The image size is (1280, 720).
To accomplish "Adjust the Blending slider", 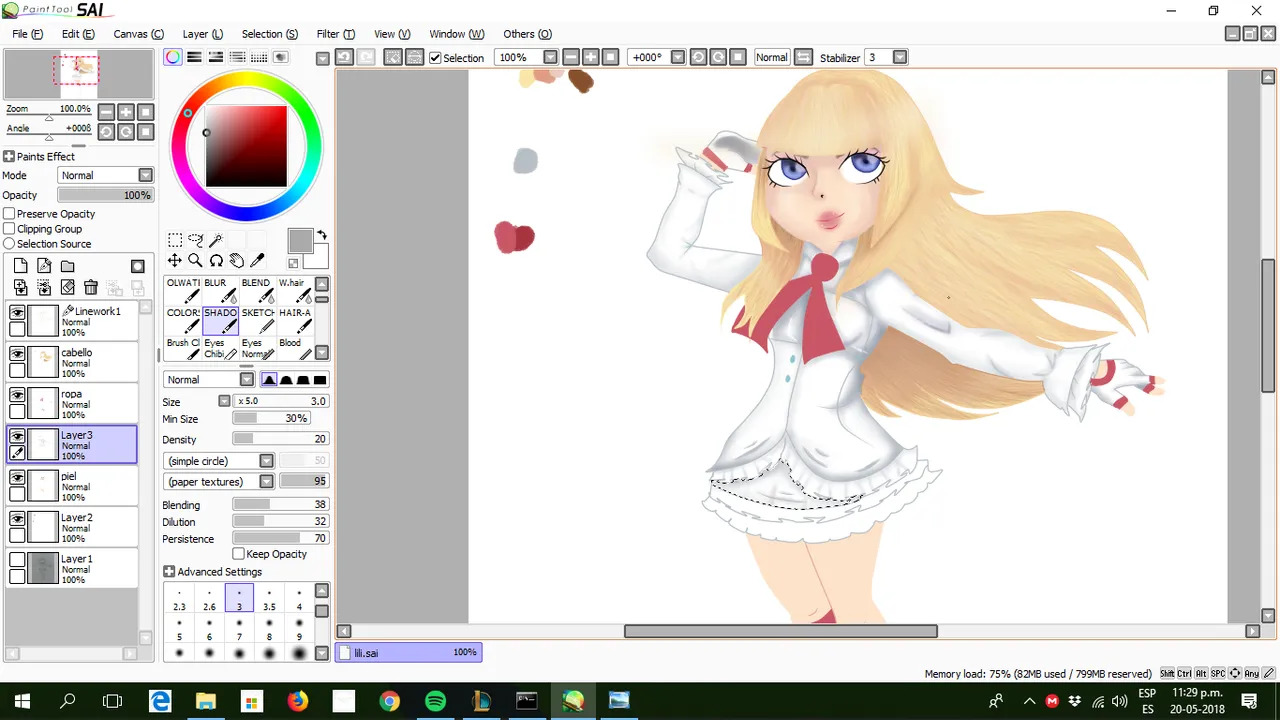I will (280, 505).
